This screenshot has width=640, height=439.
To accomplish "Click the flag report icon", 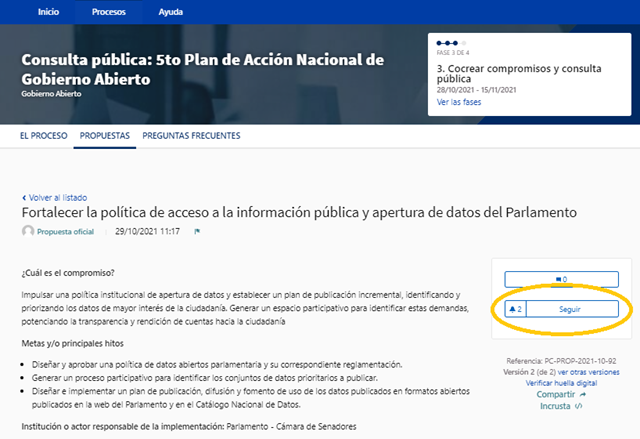I will coord(197,232).
